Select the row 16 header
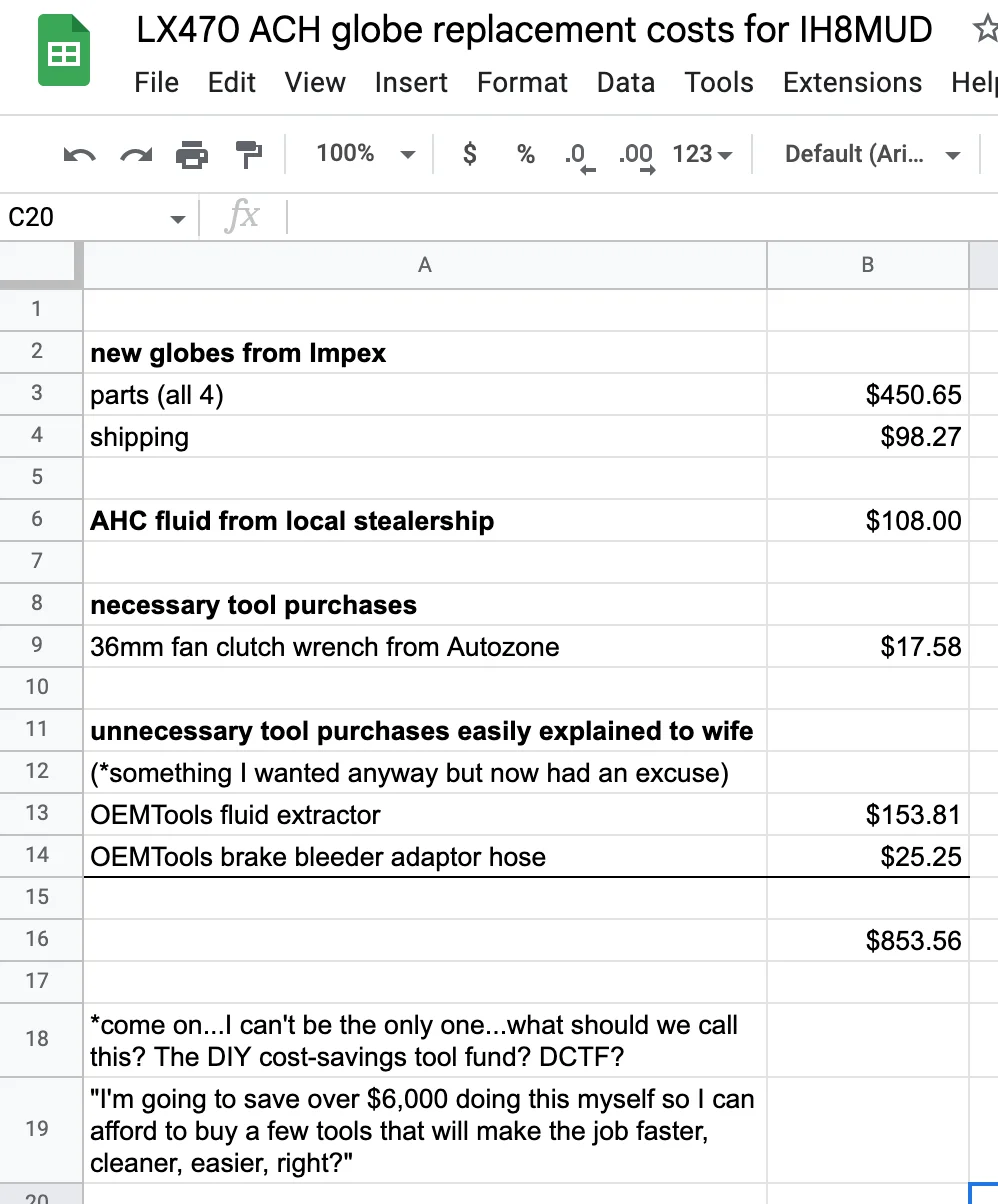Image resolution: width=998 pixels, height=1204 pixels. click(x=37, y=939)
